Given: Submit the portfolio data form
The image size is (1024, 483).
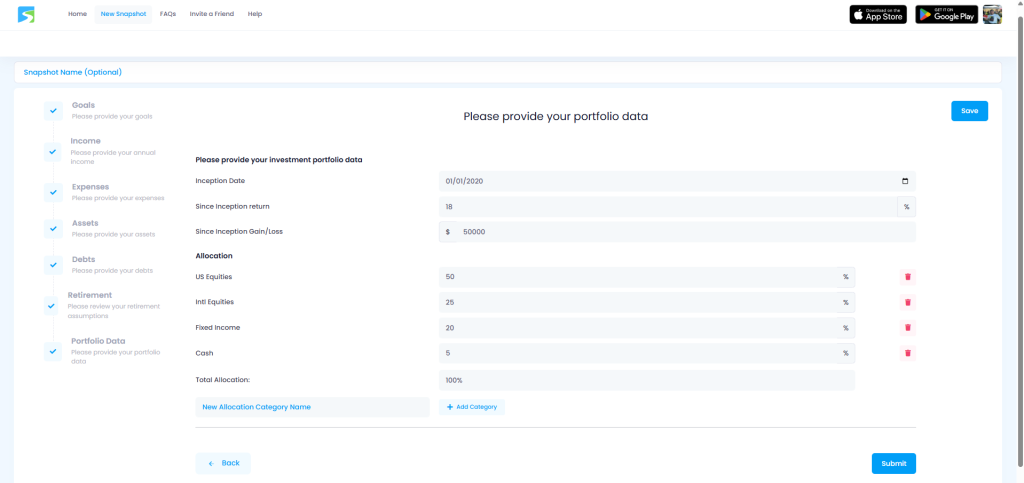Looking at the screenshot, I should (x=893, y=463).
